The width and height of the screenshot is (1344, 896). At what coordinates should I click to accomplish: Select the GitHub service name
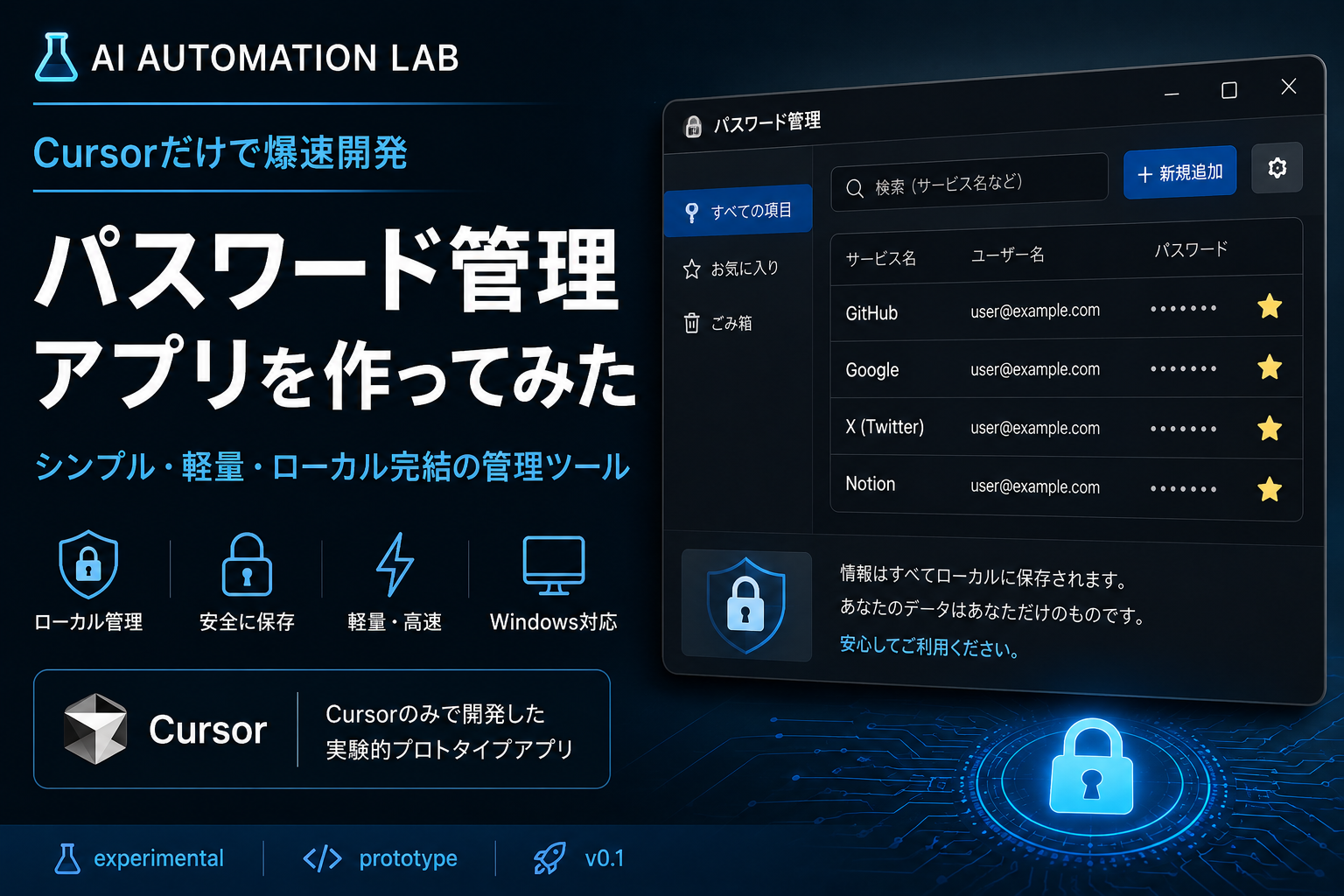(871, 313)
